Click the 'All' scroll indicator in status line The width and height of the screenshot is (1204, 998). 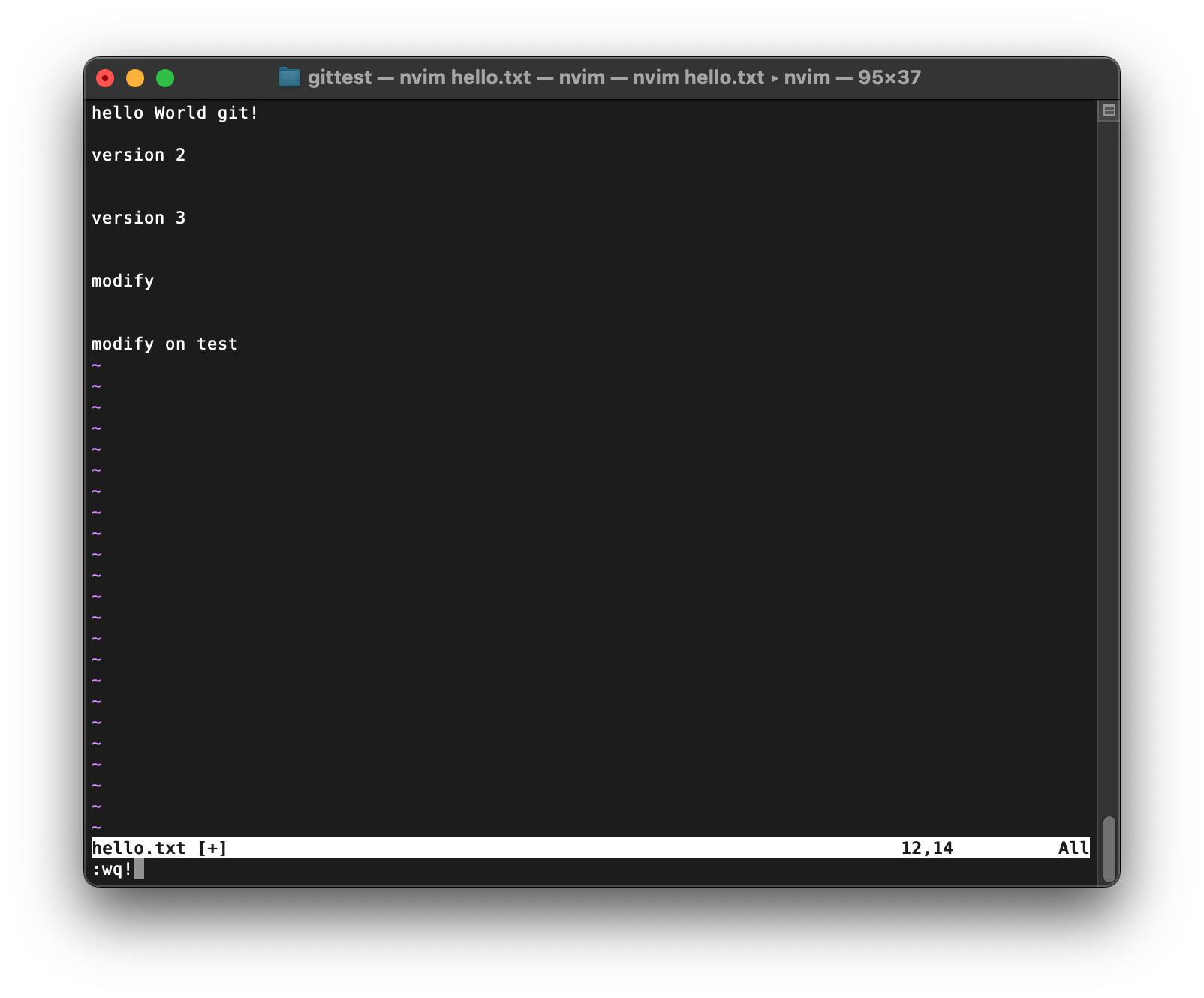1073,848
